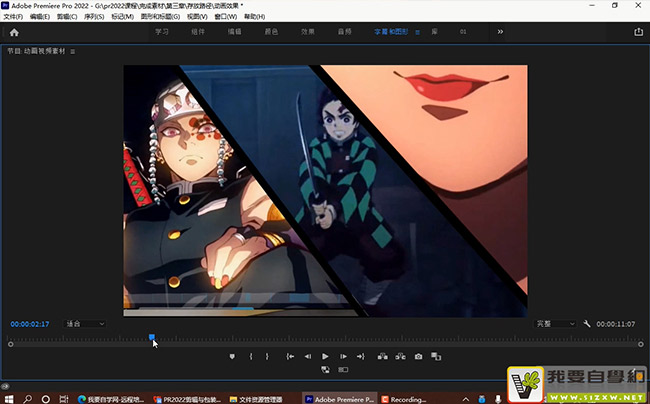Image resolution: width=650 pixels, height=404 pixels.
Task: Click the Go to In point button
Action: 290,356
